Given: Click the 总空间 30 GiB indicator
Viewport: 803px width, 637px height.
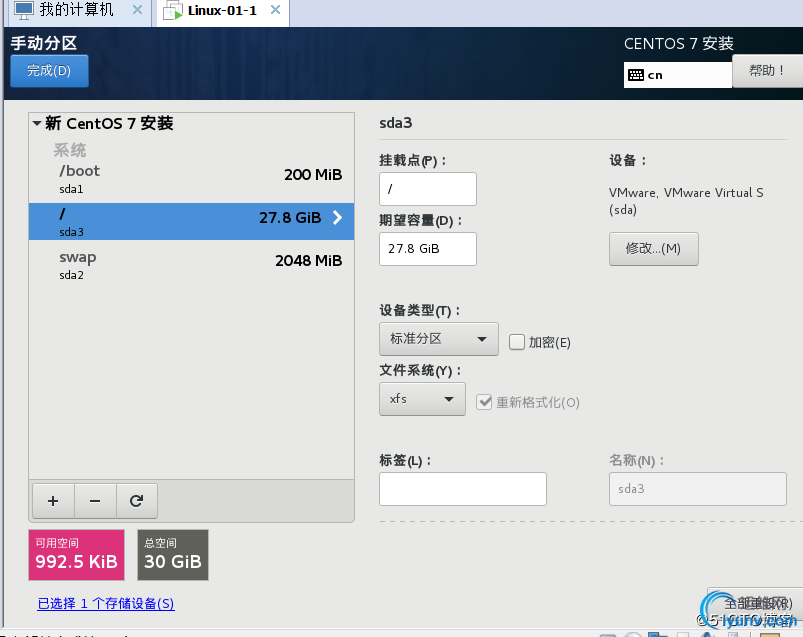Looking at the screenshot, I should (x=173, y=555).
